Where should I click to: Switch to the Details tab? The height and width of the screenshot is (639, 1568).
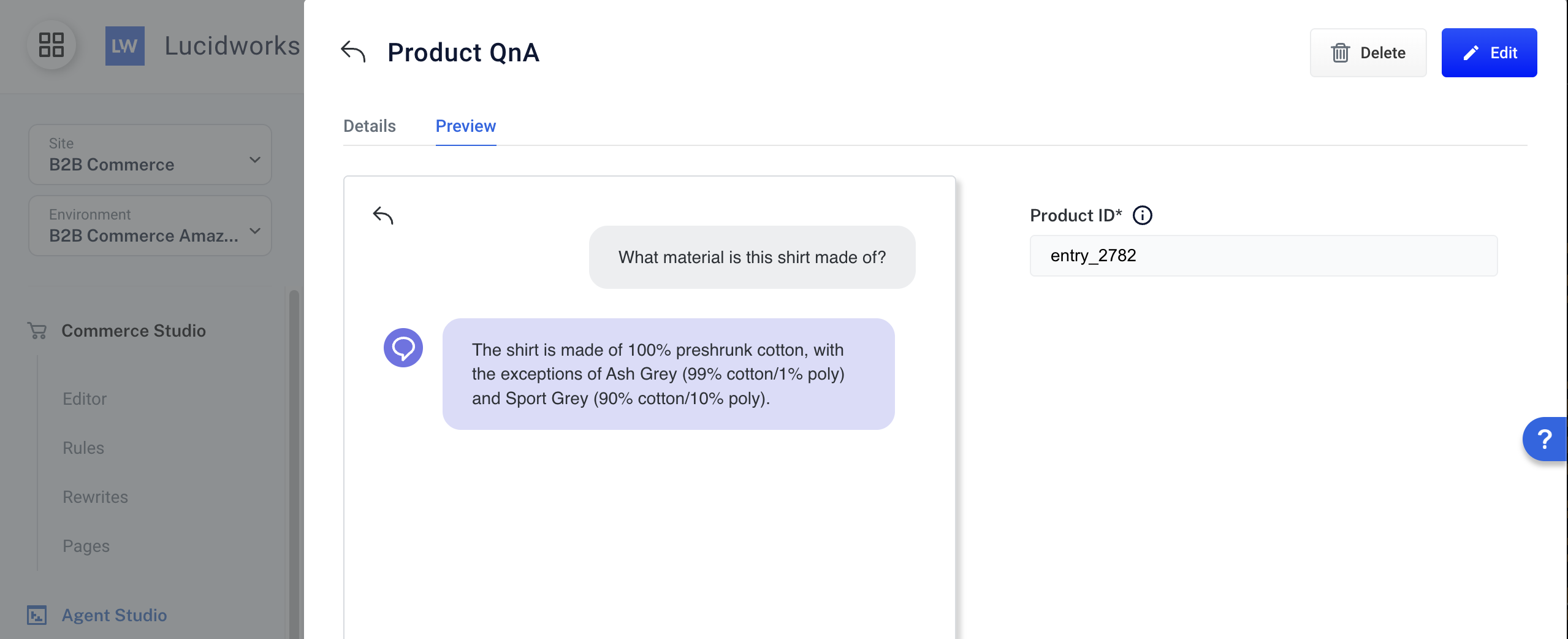[x=370, y=126]
